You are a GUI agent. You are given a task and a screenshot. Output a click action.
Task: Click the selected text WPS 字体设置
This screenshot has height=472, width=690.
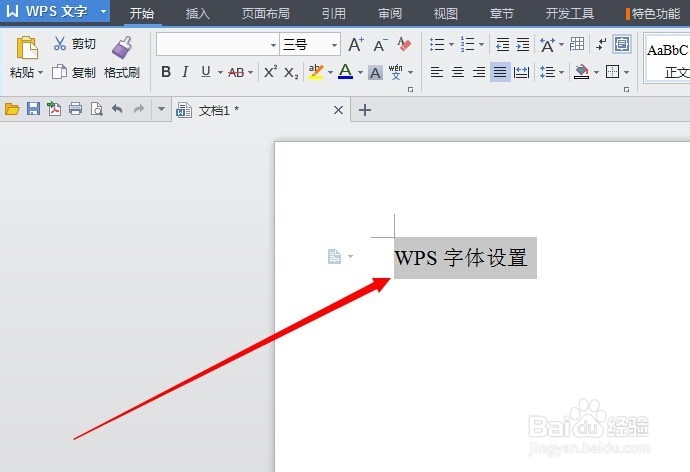[x=461, y=258]
